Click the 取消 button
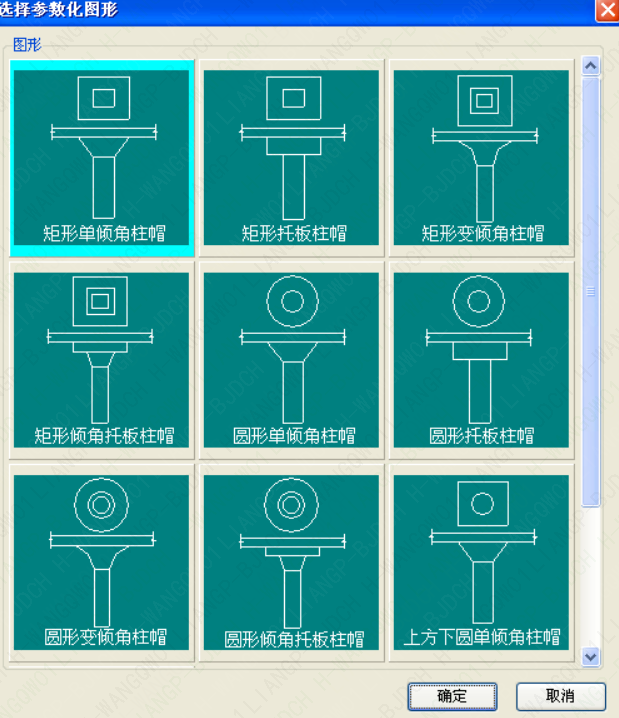The height and width of the screenshot is (718, 619). 561,696
